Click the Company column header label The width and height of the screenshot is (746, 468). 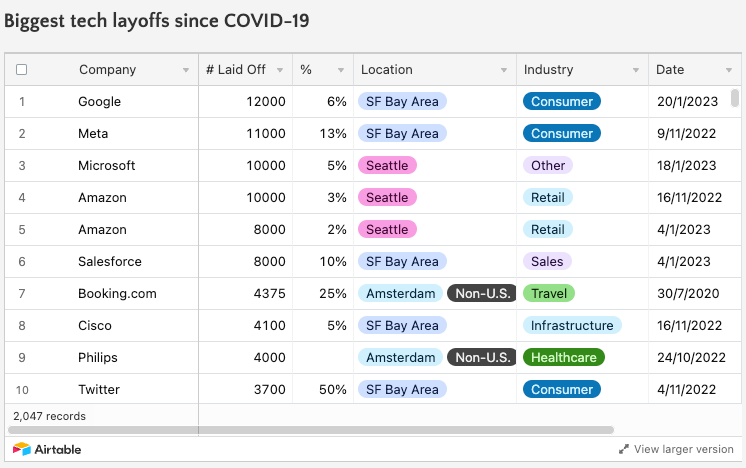(x=108, y=69)
